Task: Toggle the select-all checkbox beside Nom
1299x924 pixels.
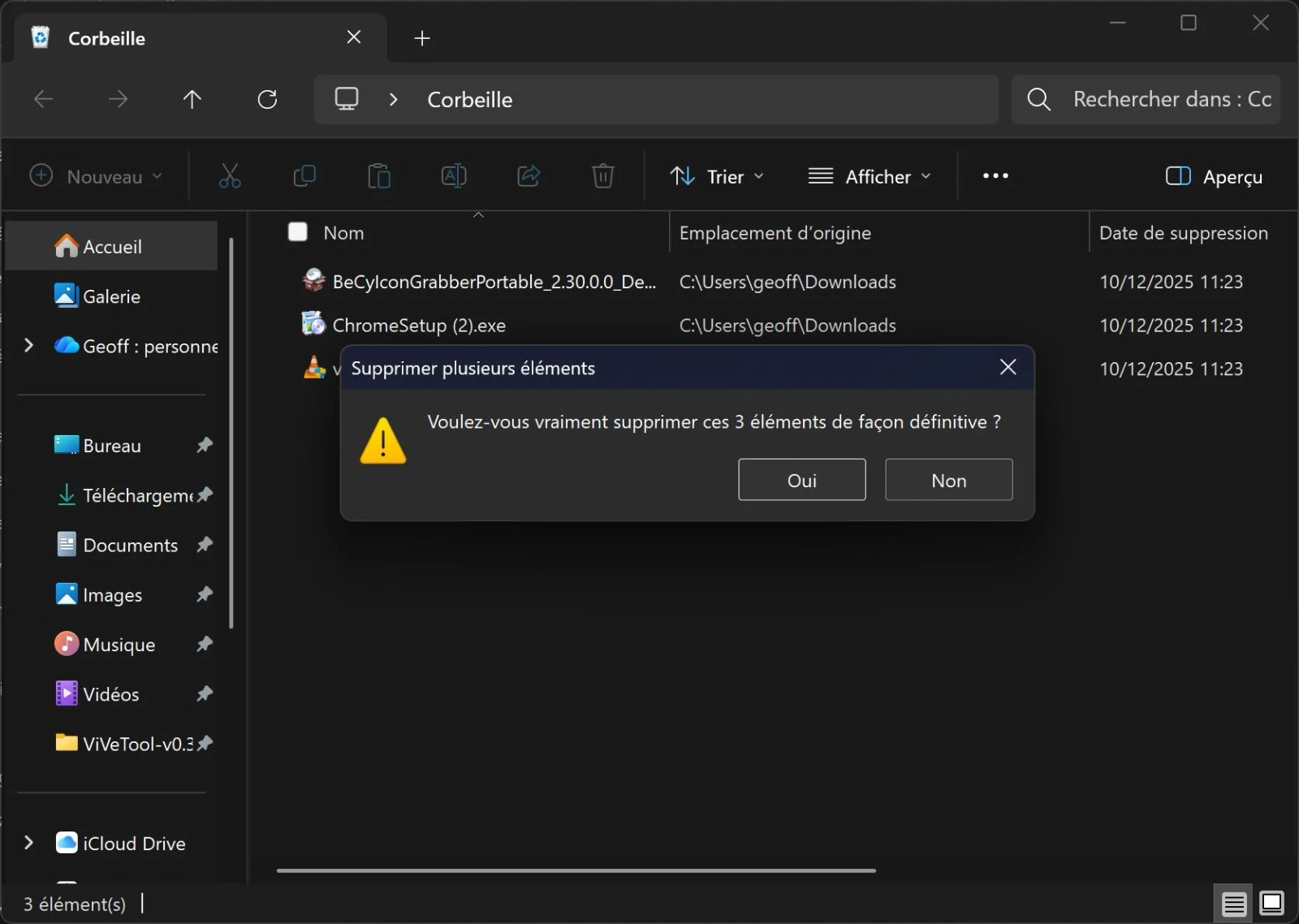Action: click(x=298, y=232)
